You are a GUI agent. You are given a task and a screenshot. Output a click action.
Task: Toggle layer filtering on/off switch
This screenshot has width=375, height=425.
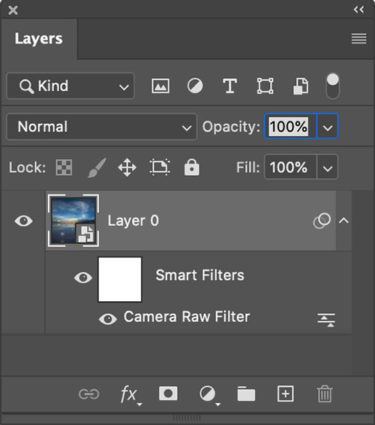click(x=332, y=86)
